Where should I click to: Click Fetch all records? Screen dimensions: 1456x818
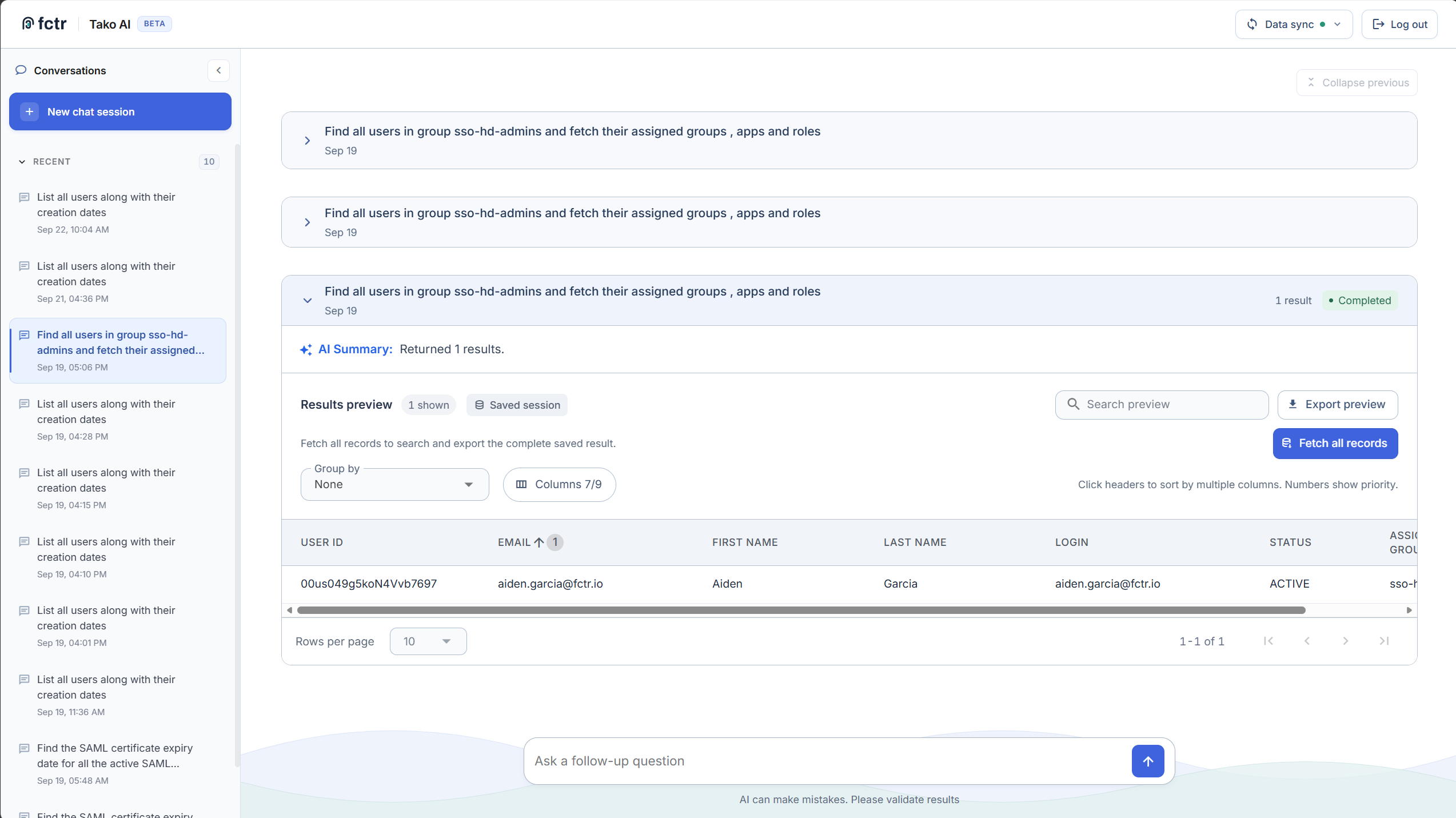click(1335, 444)
